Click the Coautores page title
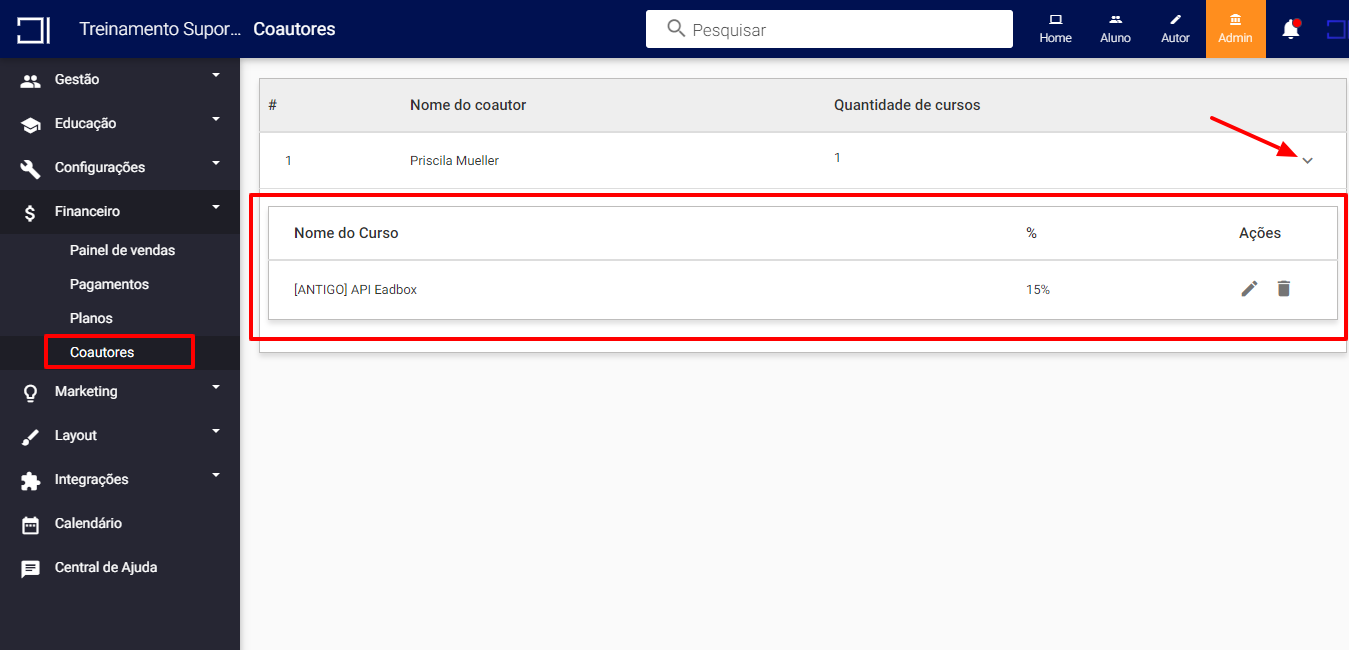 click(294, 29)
